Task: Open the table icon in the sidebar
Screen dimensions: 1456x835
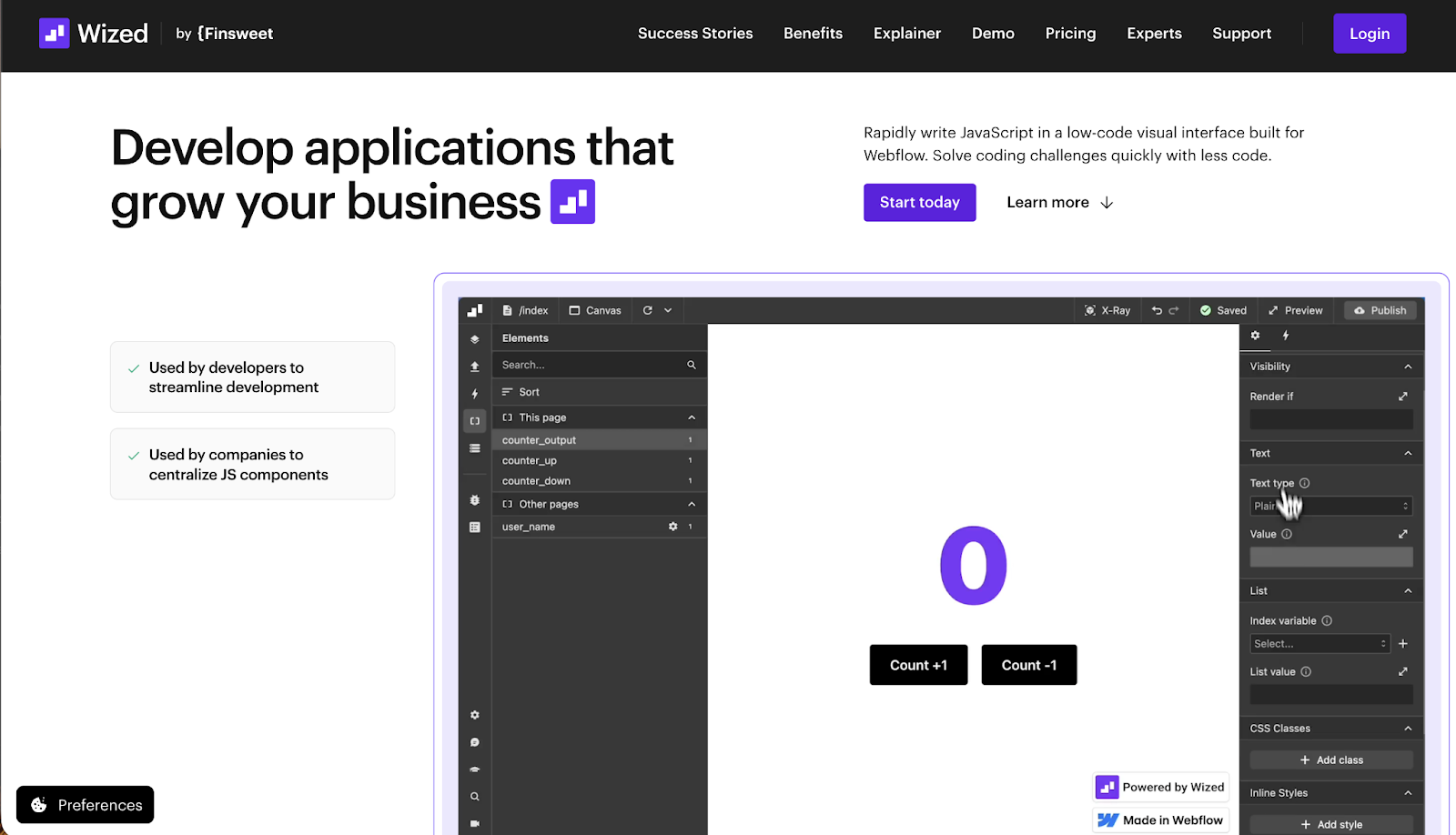Action: tap(475, 527)
